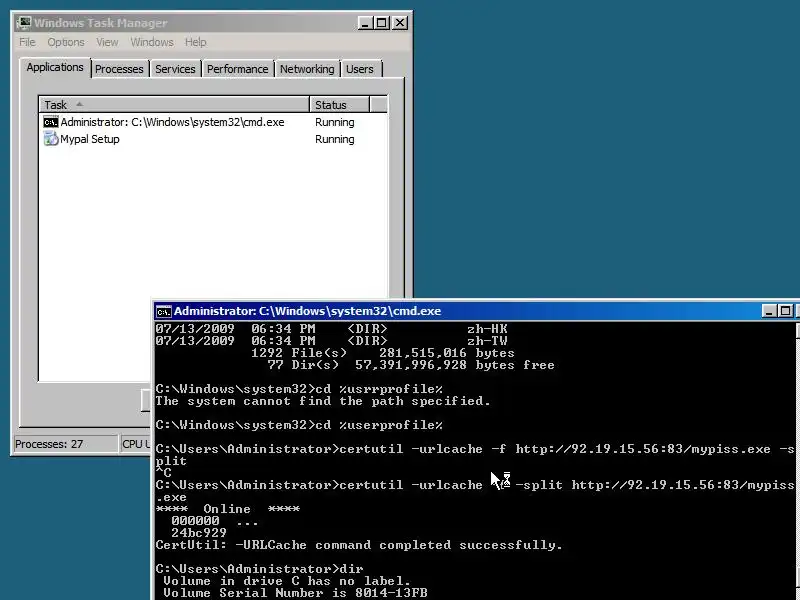Click the '**** Online ****' console line
This screenshot has width=800, height=600.
pyautogui.click(x=228, y=509)
